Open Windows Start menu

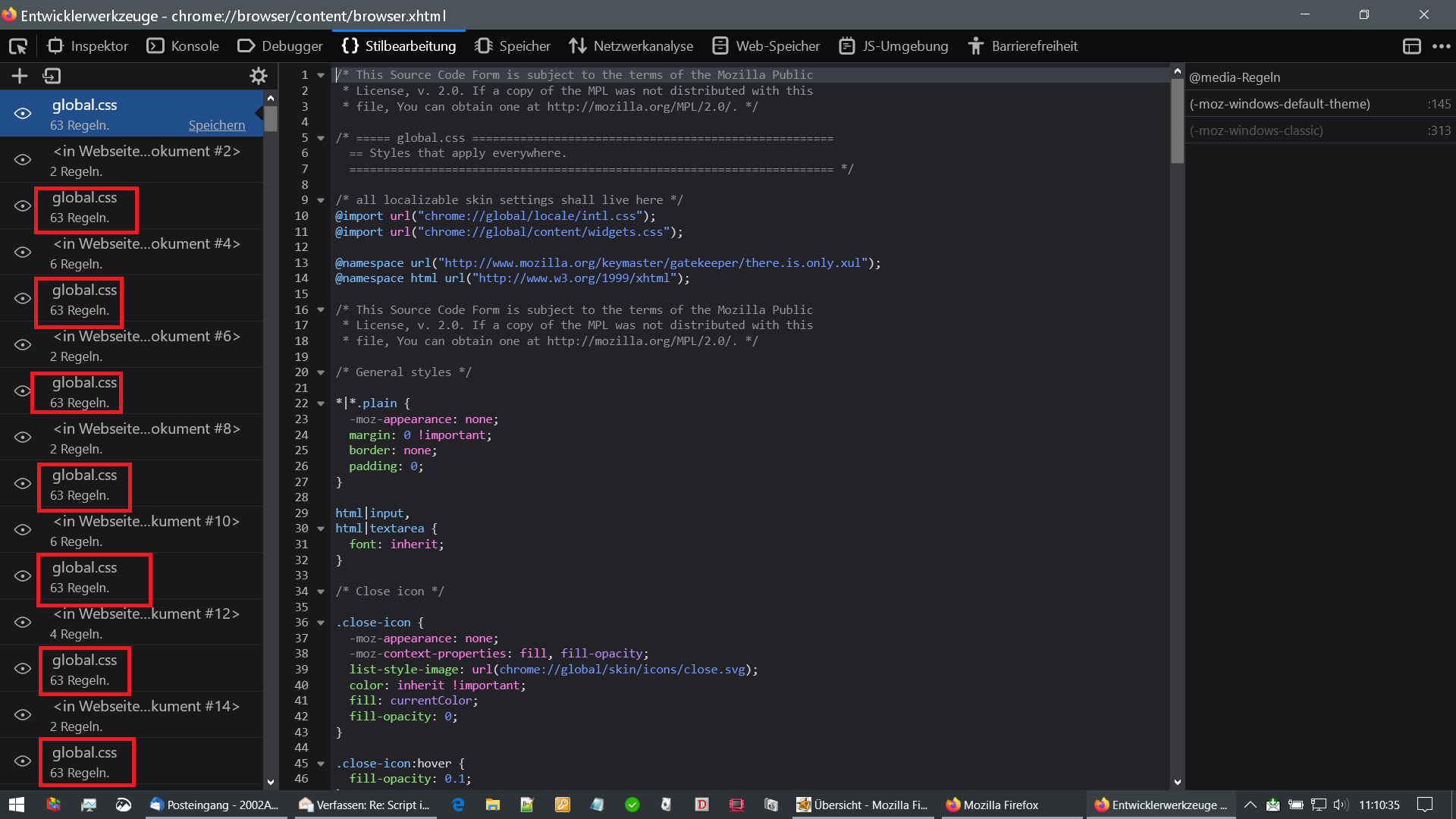pos(17,805)
